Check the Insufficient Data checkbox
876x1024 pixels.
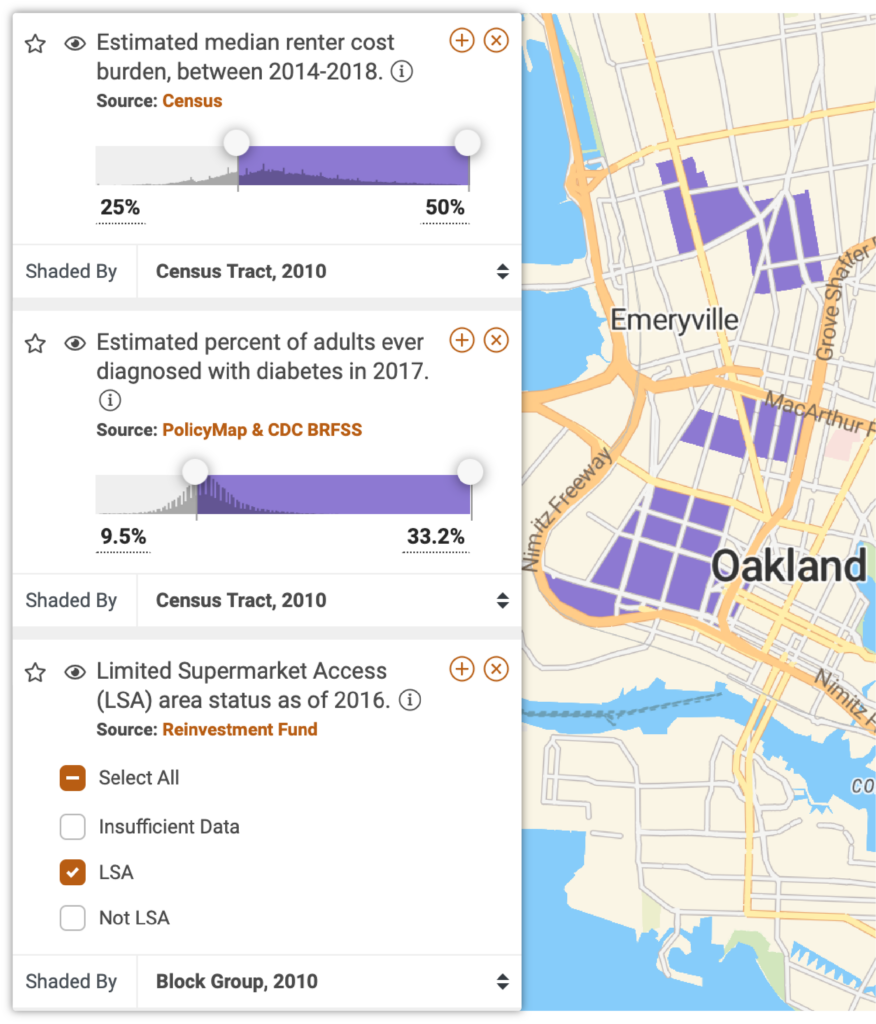(73, 827)
